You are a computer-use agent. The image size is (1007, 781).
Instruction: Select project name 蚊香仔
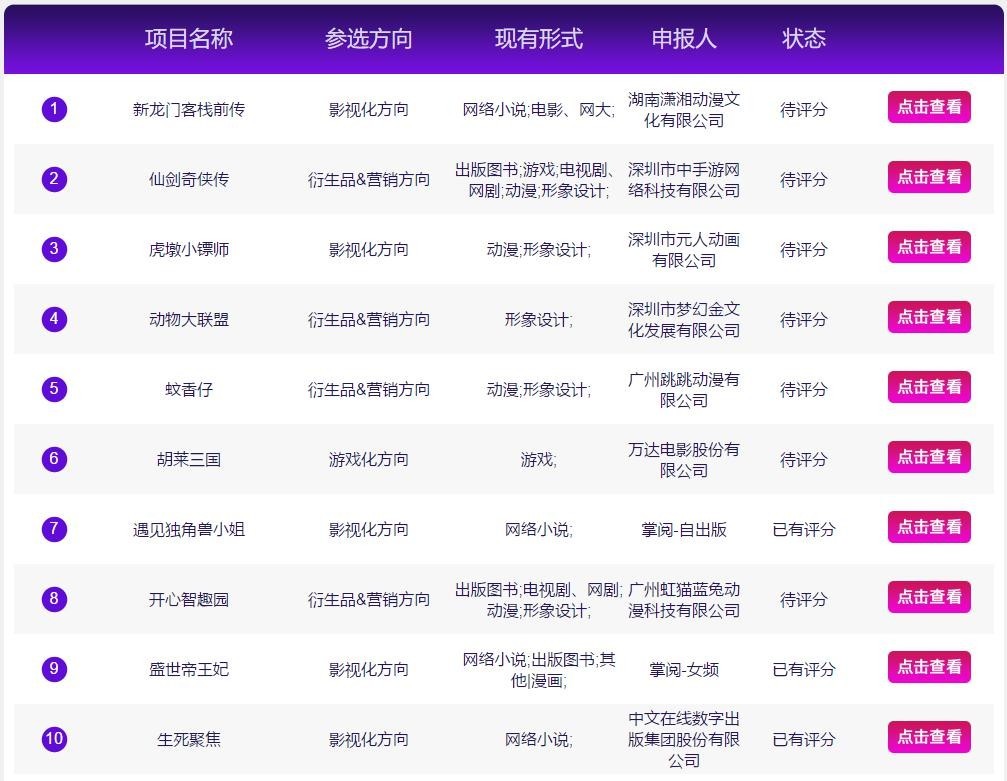coord(189,389)
